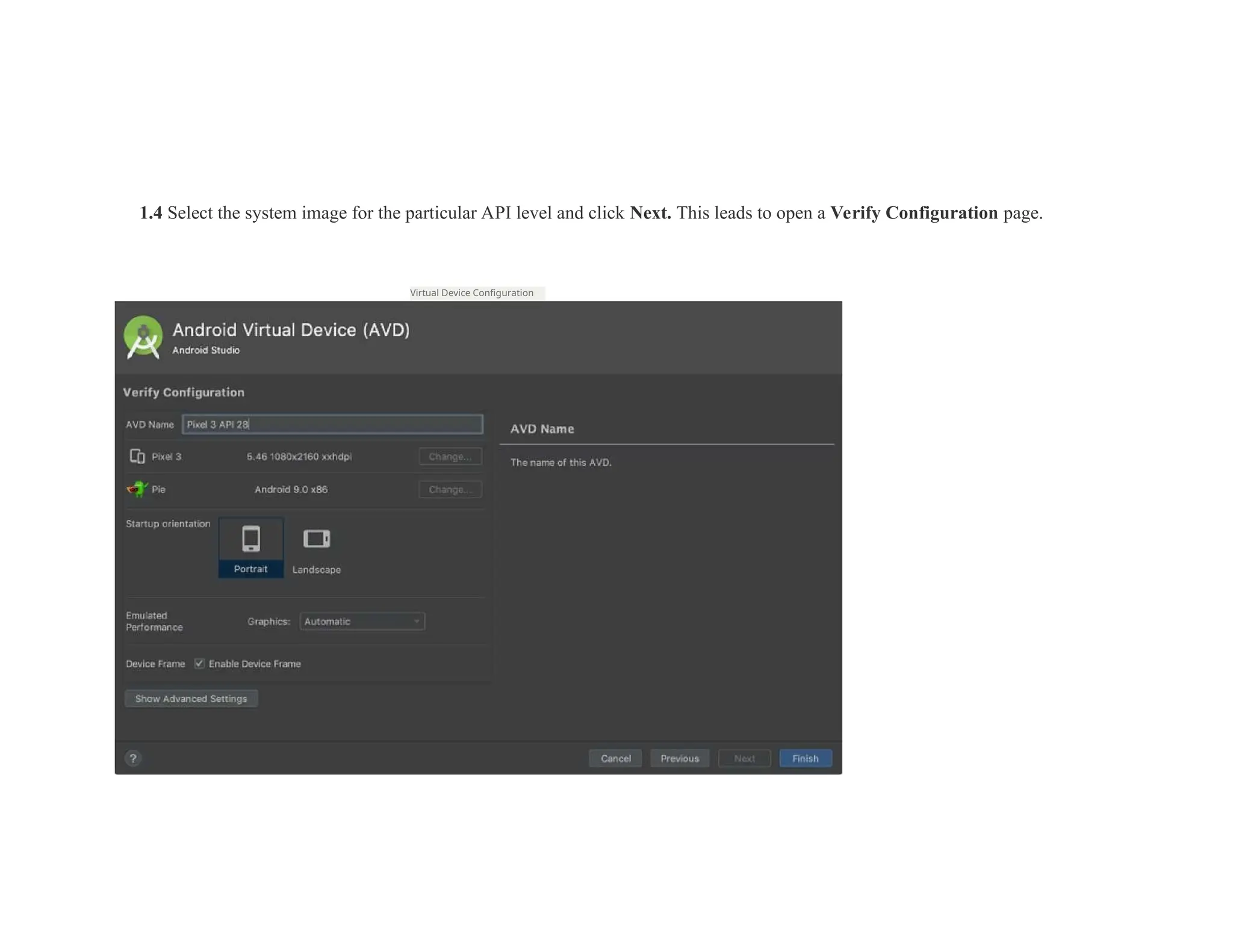Click Finish to create the AVD

coord(806,758)
